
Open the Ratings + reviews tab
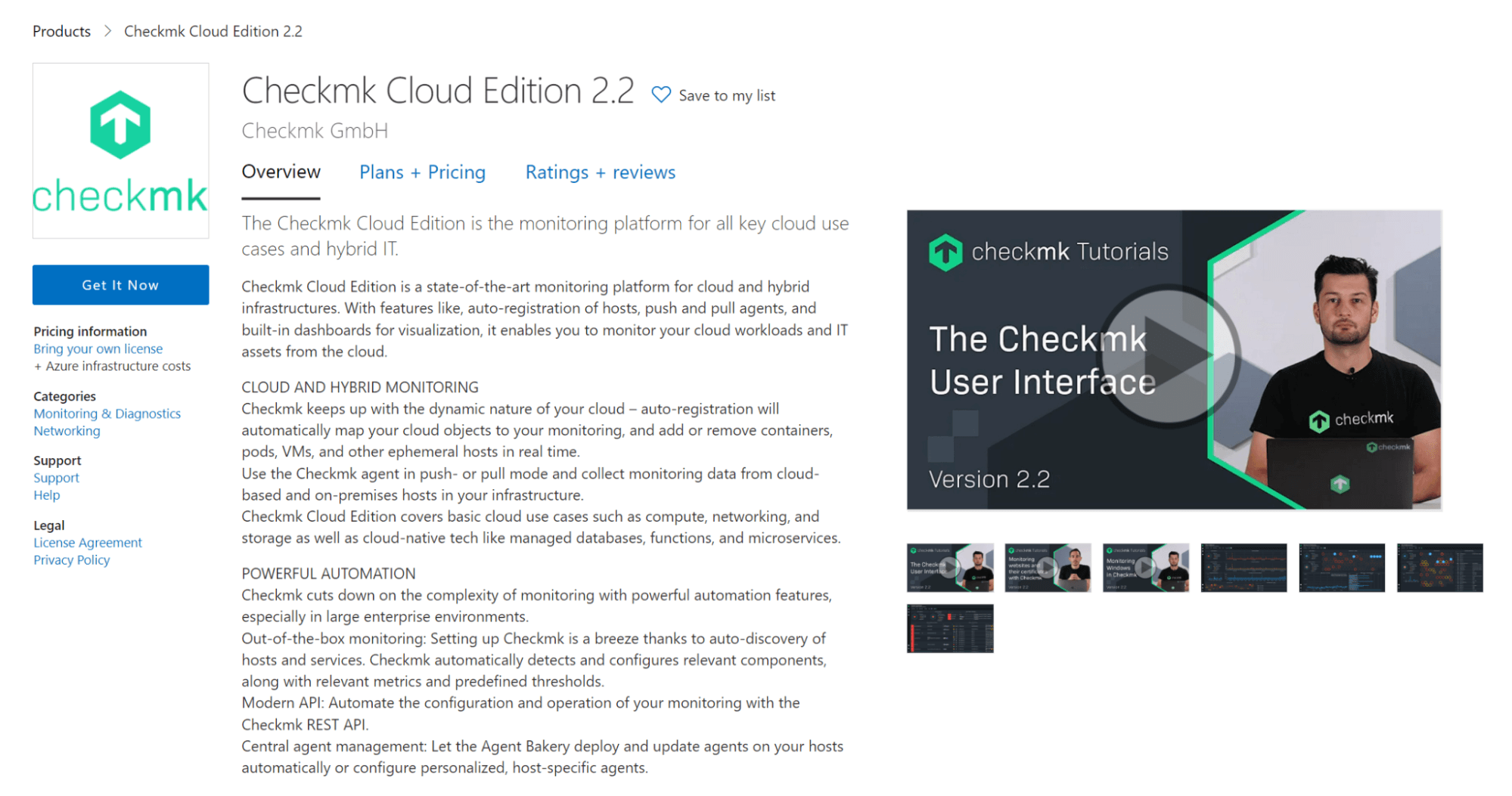[601, 172]
